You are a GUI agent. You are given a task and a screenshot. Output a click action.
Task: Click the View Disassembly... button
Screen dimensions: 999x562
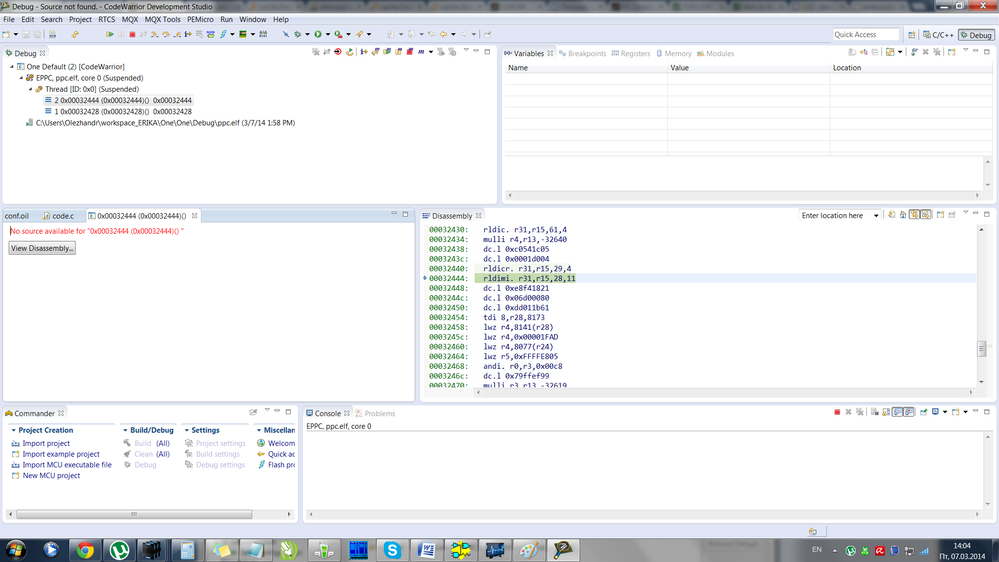[x=42, y=249]
